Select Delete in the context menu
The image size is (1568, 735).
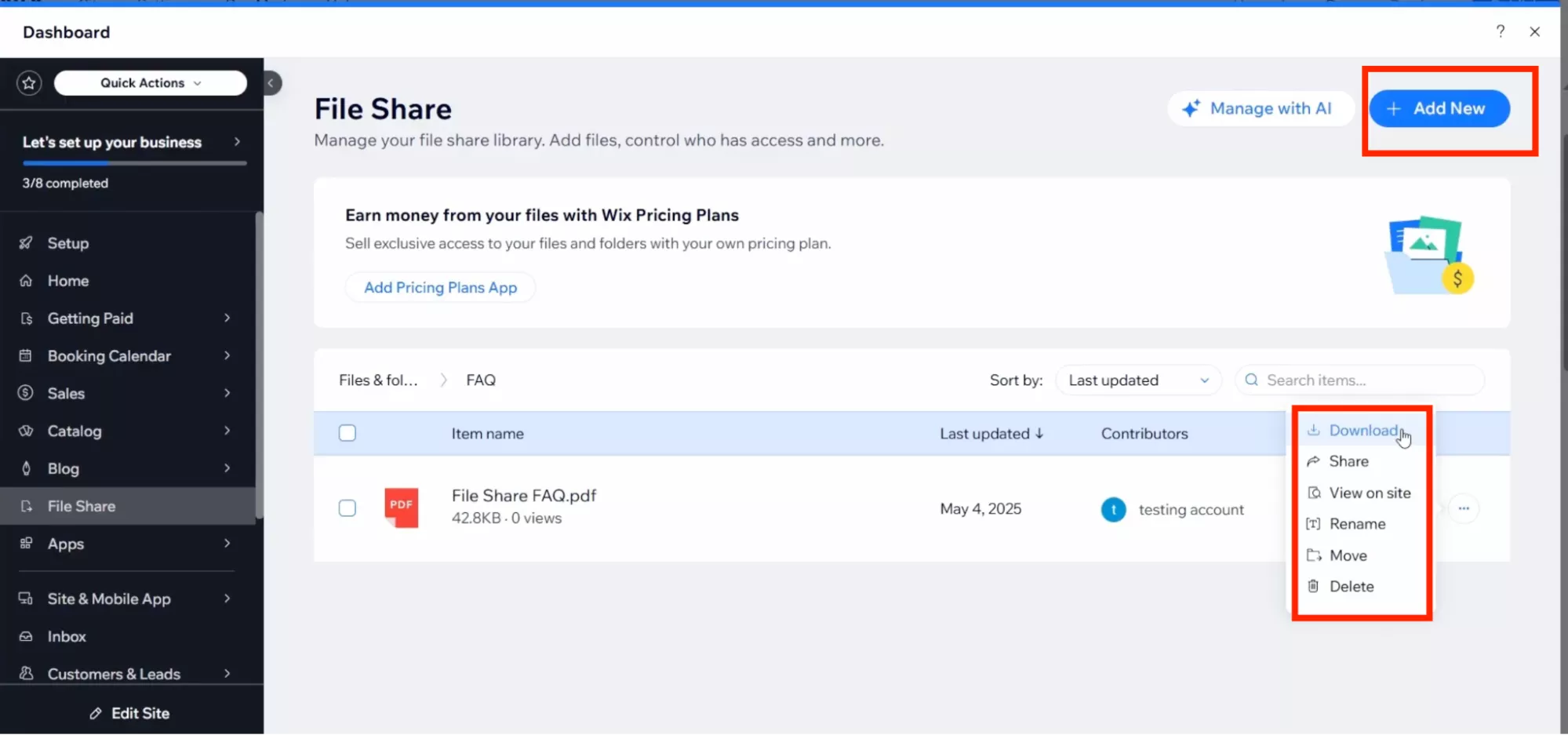pyautogui.click(x=1351, y=587)
